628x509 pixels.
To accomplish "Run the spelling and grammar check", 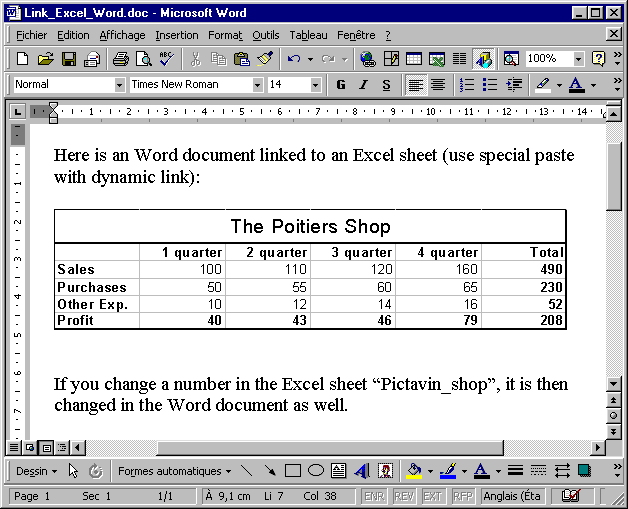I will (x=165, y=59).
